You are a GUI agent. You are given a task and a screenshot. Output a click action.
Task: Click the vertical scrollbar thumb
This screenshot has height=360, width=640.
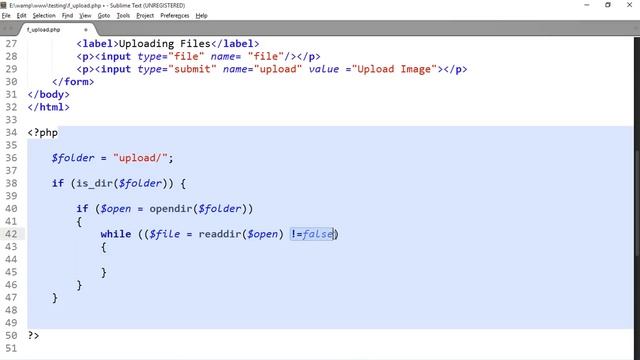click(637, 204)
